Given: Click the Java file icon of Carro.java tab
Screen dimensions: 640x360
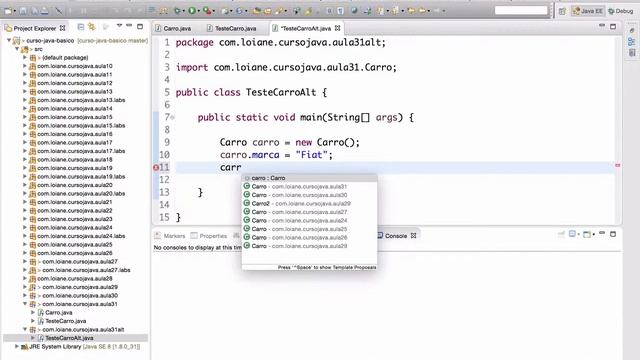Looking at the screenshot, I should click(158, 28).
